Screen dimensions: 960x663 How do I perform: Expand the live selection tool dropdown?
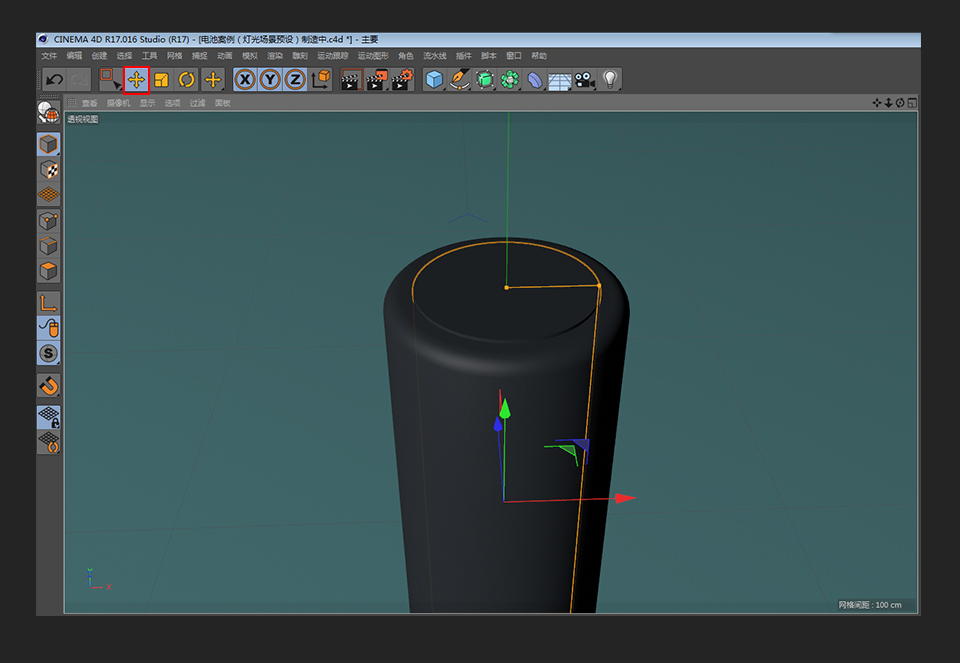click(109, 80)
